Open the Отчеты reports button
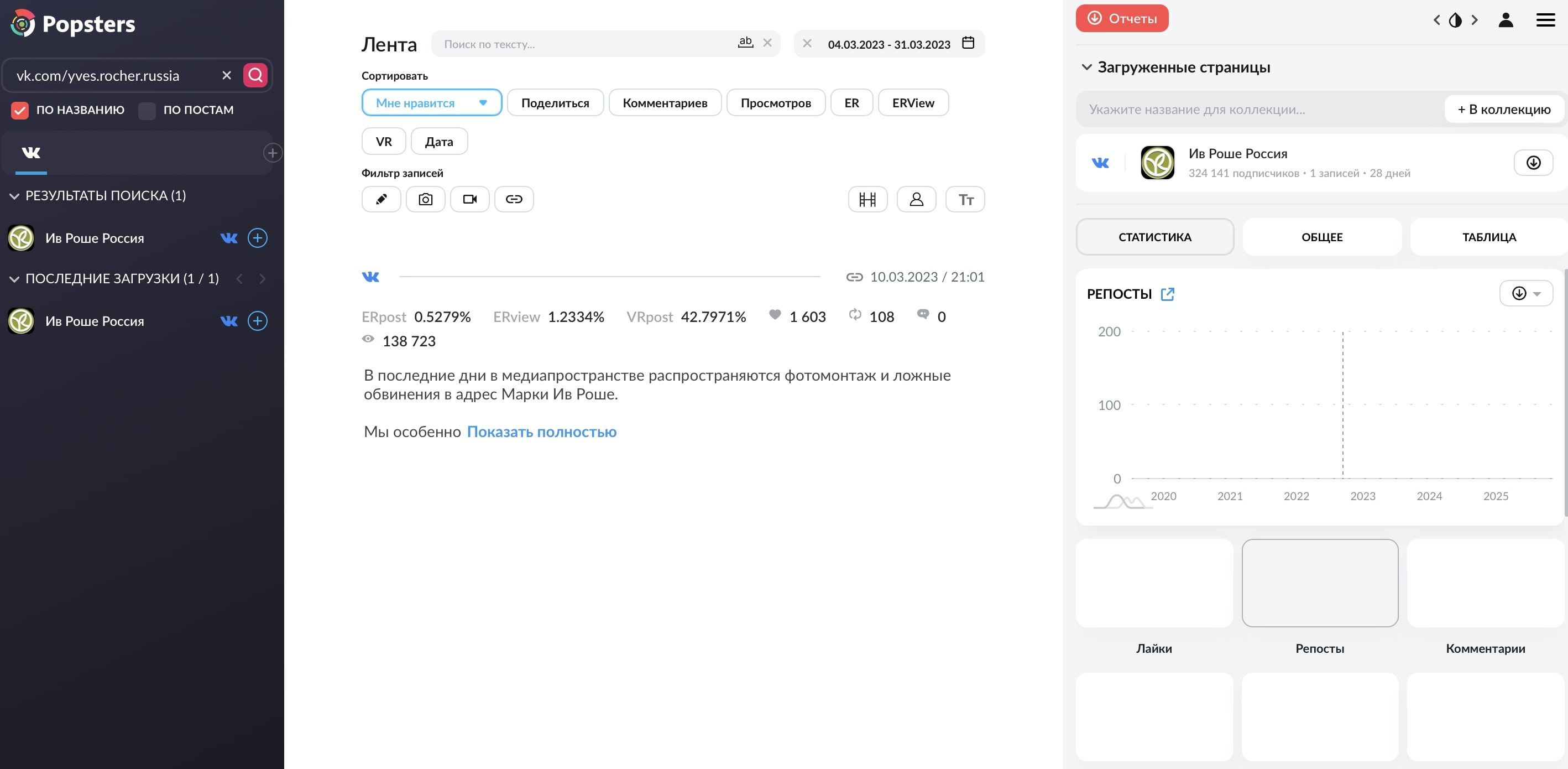Viewport: 1568px width, 769px height. (1122, 18)
